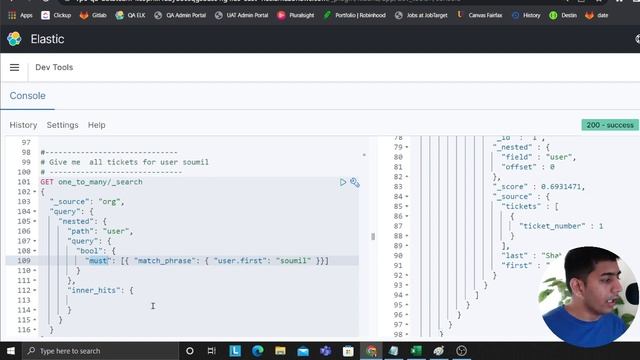Click the comment 'Give me all tickets for user soumil'
Image resolution: width=640 pixels, height=360 pixels.
click(x=124, y=162)
